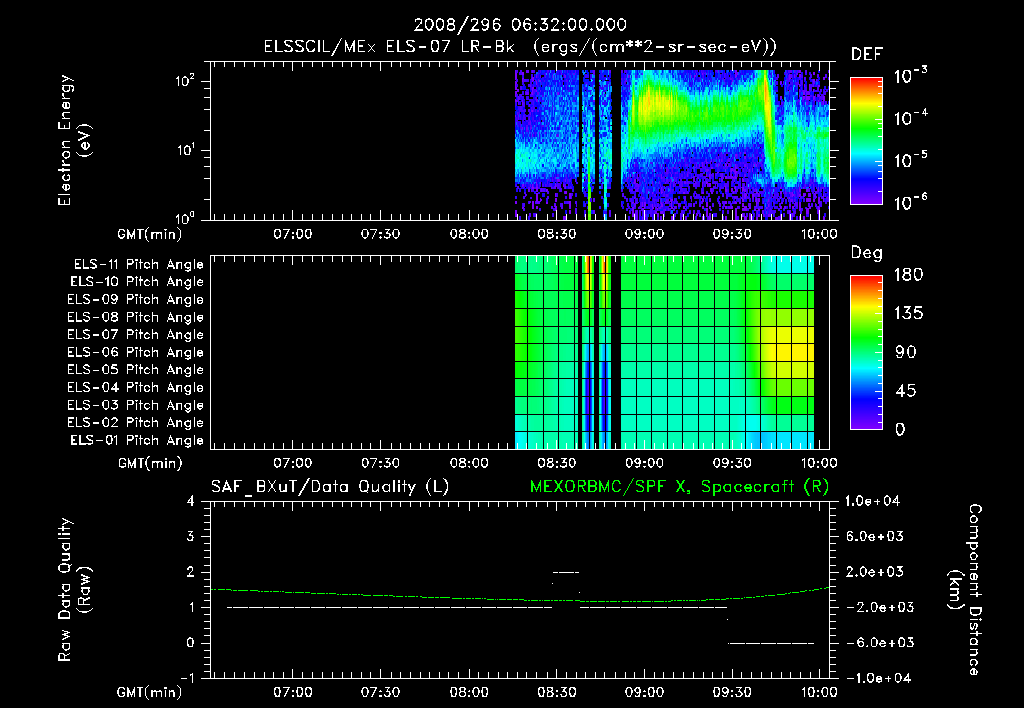Click the Component Distance (km) axis label
The height and width of the screenshot is (708, 1024).
coord(965,589)
